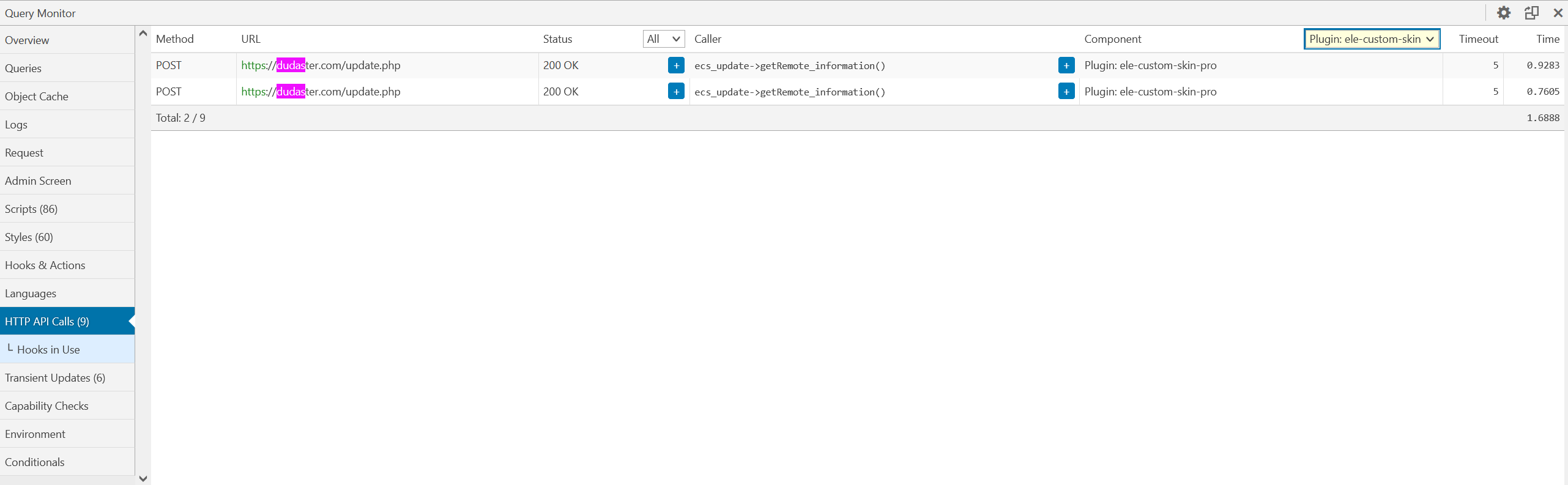Viewport: 1568px width, 485px height.
Task: Open the Query Monitor settings gear
Action: point(1504,13)
